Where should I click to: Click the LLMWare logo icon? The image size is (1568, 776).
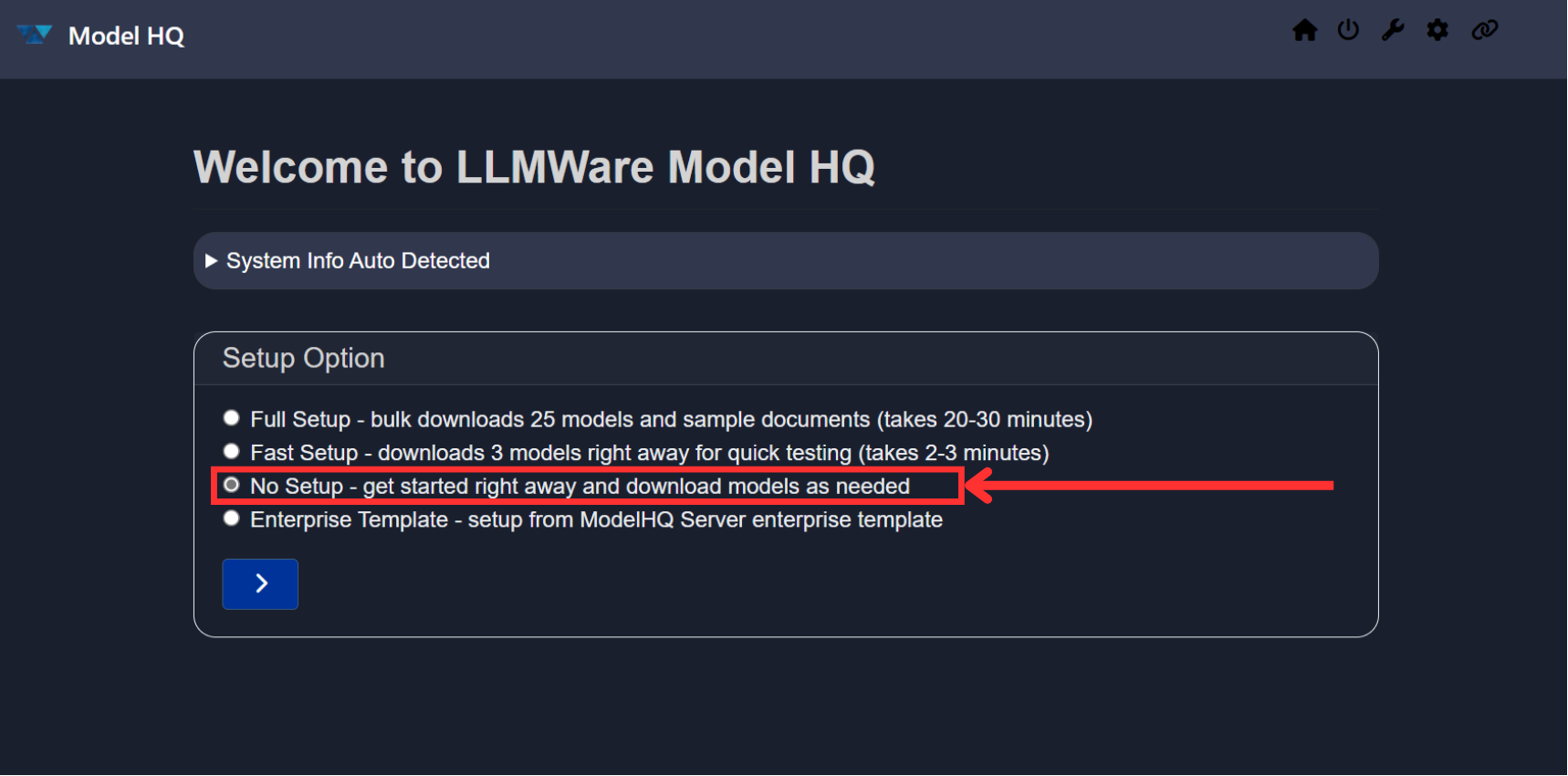pyautogui.click(x=35, y=35)
